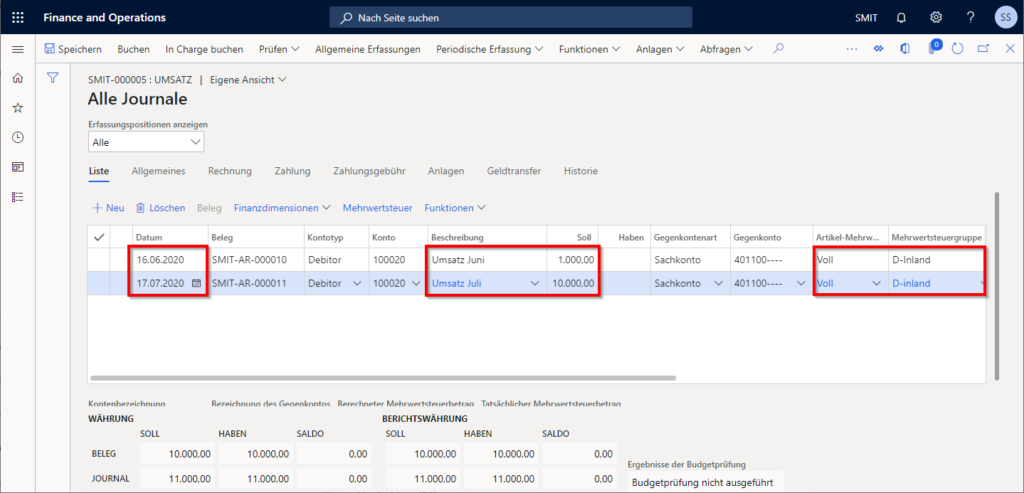Sort by the Datum column header
The image size is (1024, 493).
[x=170, y=237]
